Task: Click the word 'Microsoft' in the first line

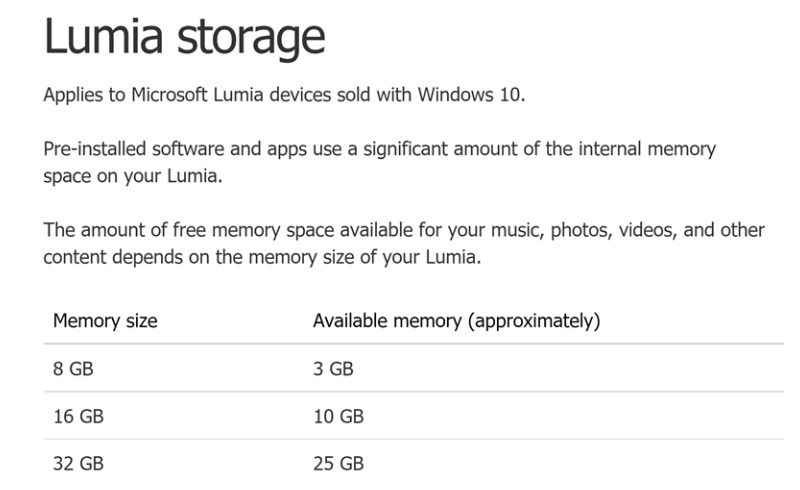Action: coord(169,94)
